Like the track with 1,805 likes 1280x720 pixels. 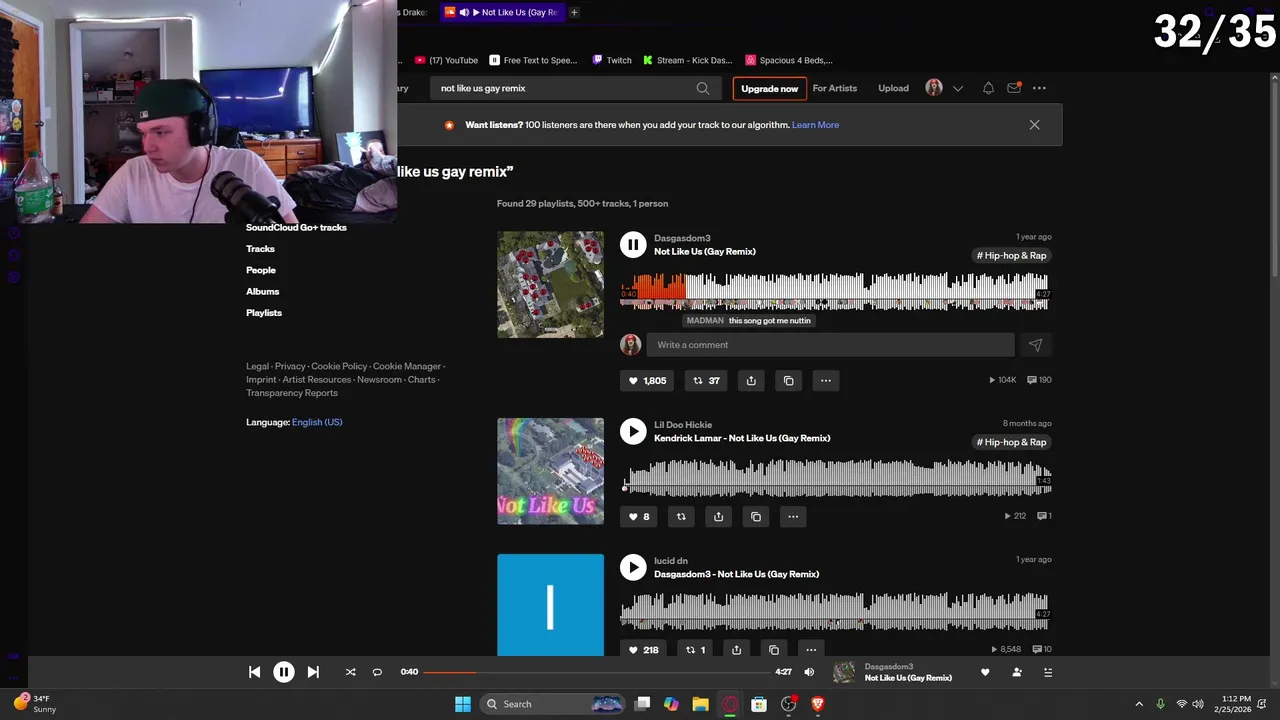647,380
